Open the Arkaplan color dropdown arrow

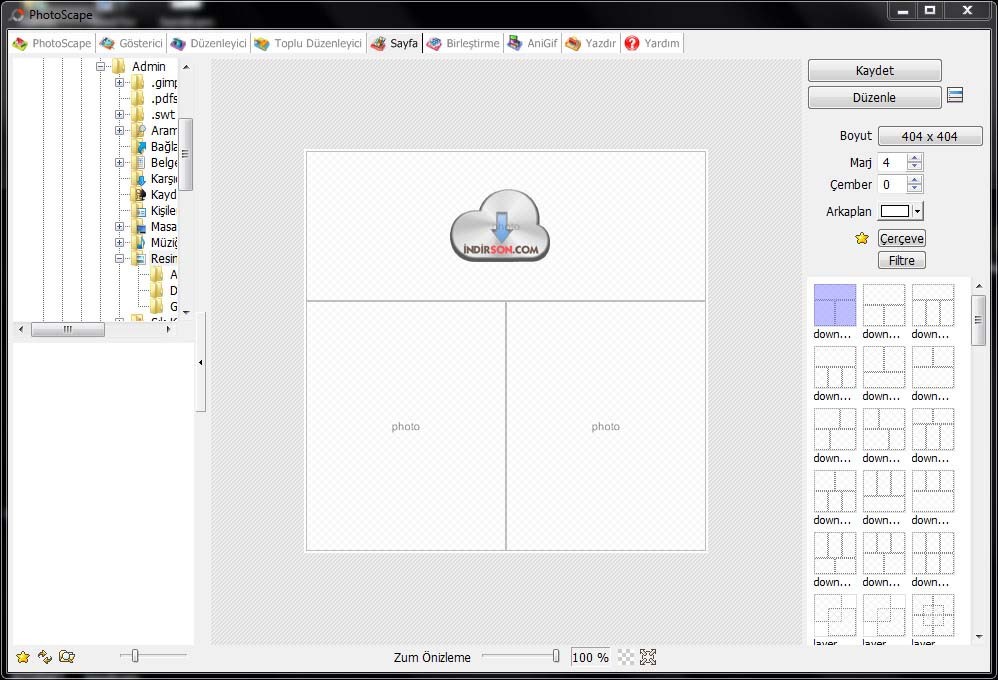tap(917, 211)
